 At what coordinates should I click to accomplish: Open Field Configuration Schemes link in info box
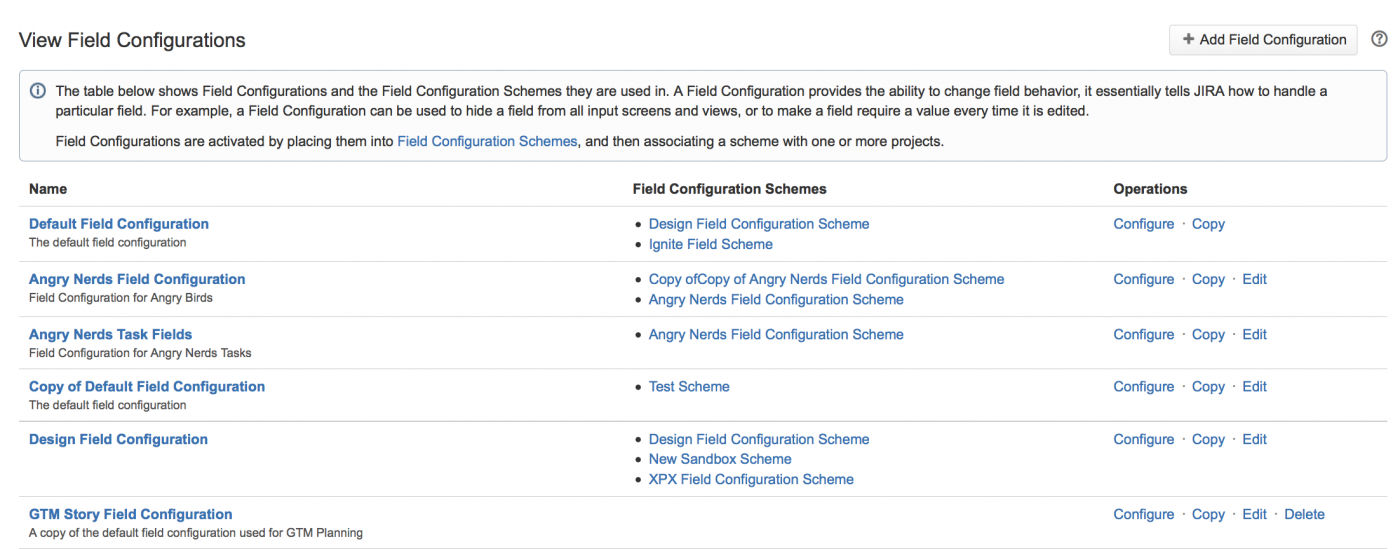pyautogui.click(x=487, y=141)
